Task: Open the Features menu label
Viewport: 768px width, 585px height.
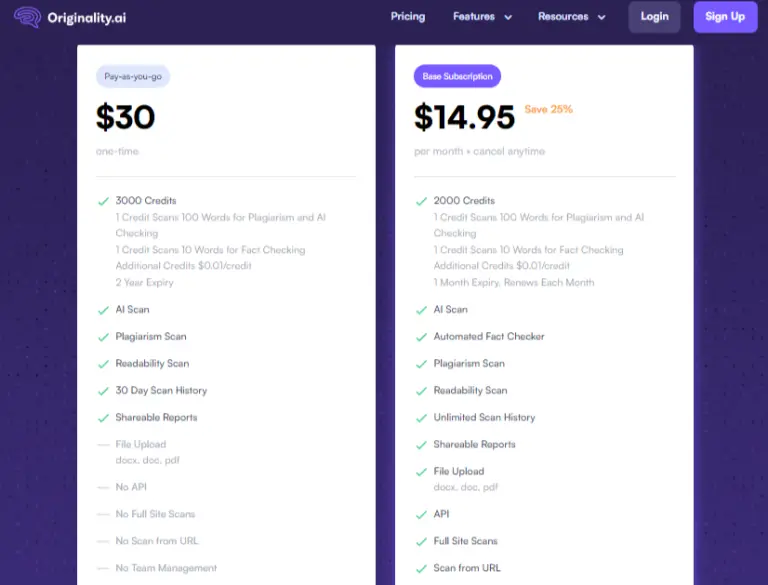Action: point(474,17)
